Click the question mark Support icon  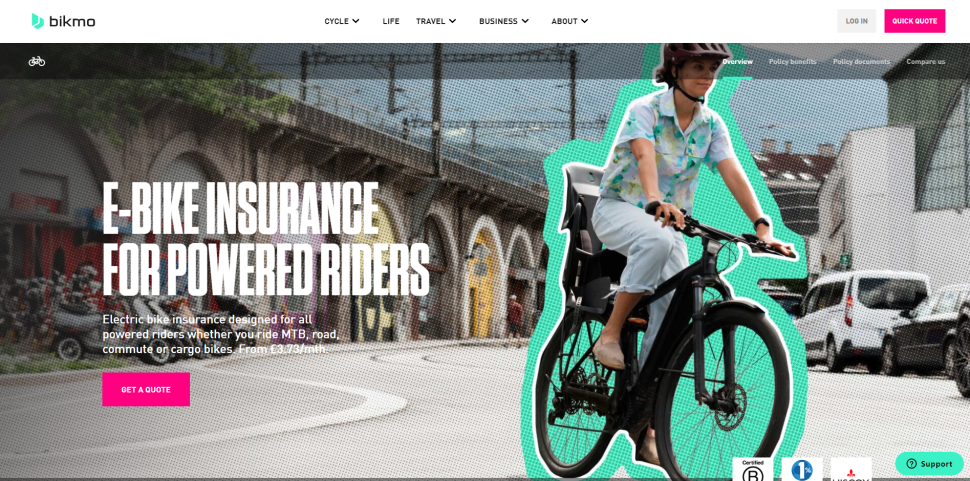pos(911,464)
